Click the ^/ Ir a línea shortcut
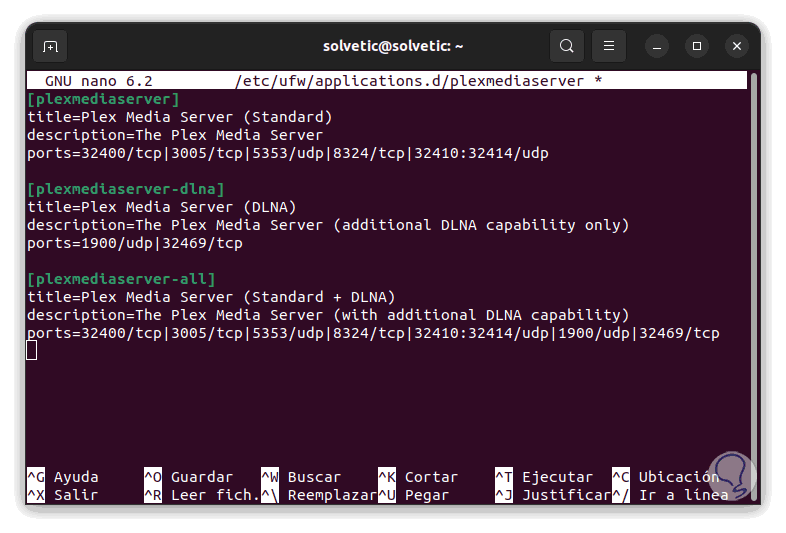 coord(670,494)
